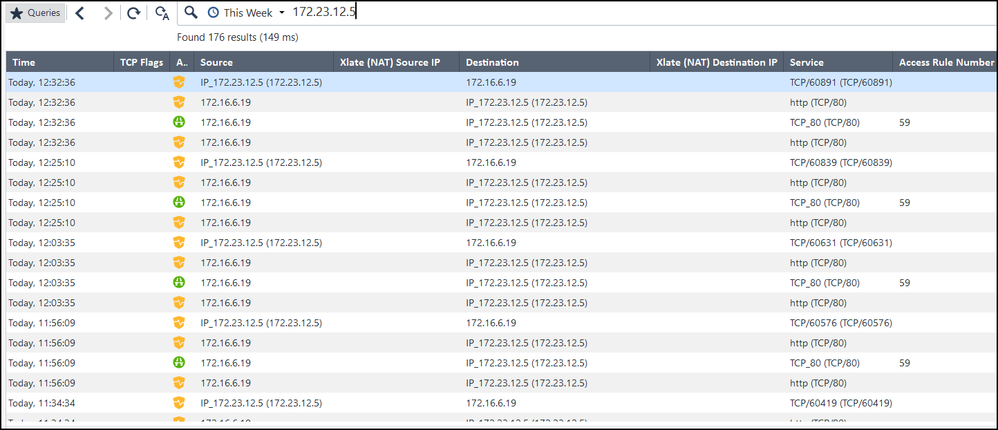Click the Xlate (NAT) Source IP header
Screen dimensions: 998x430
(390, 62)
